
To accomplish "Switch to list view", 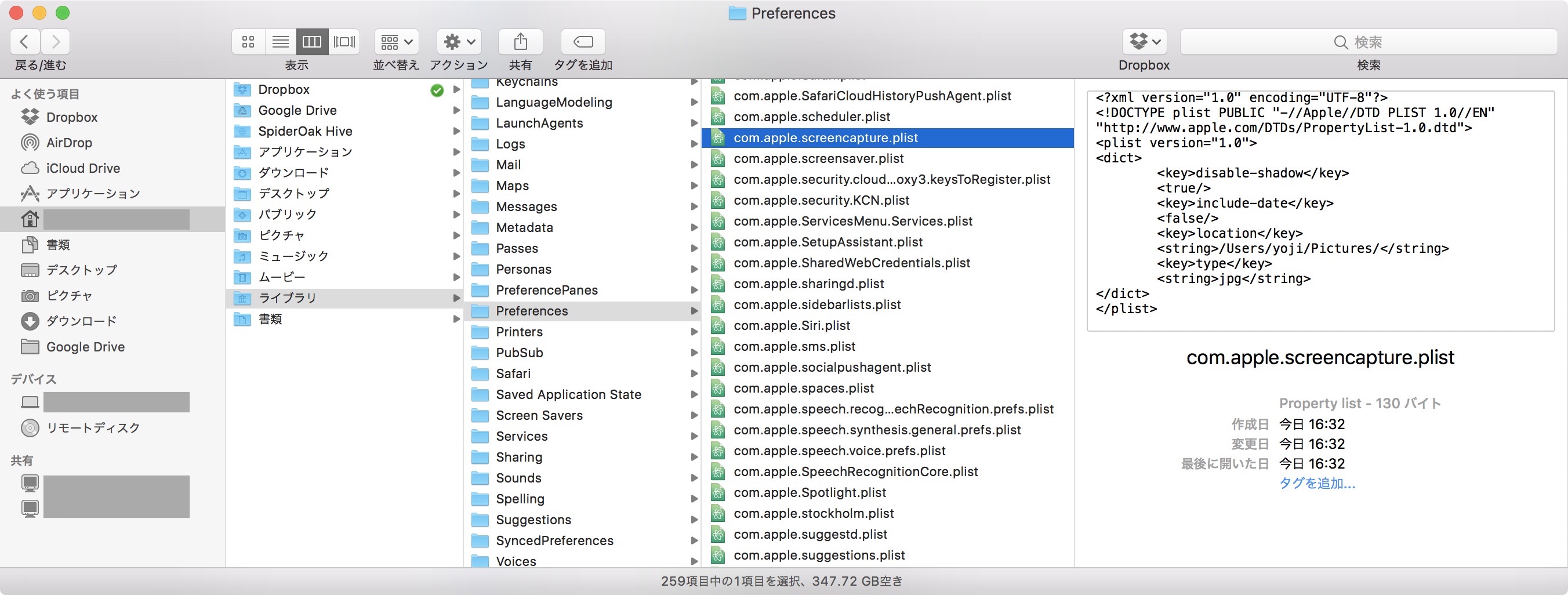I will [281, 42].
